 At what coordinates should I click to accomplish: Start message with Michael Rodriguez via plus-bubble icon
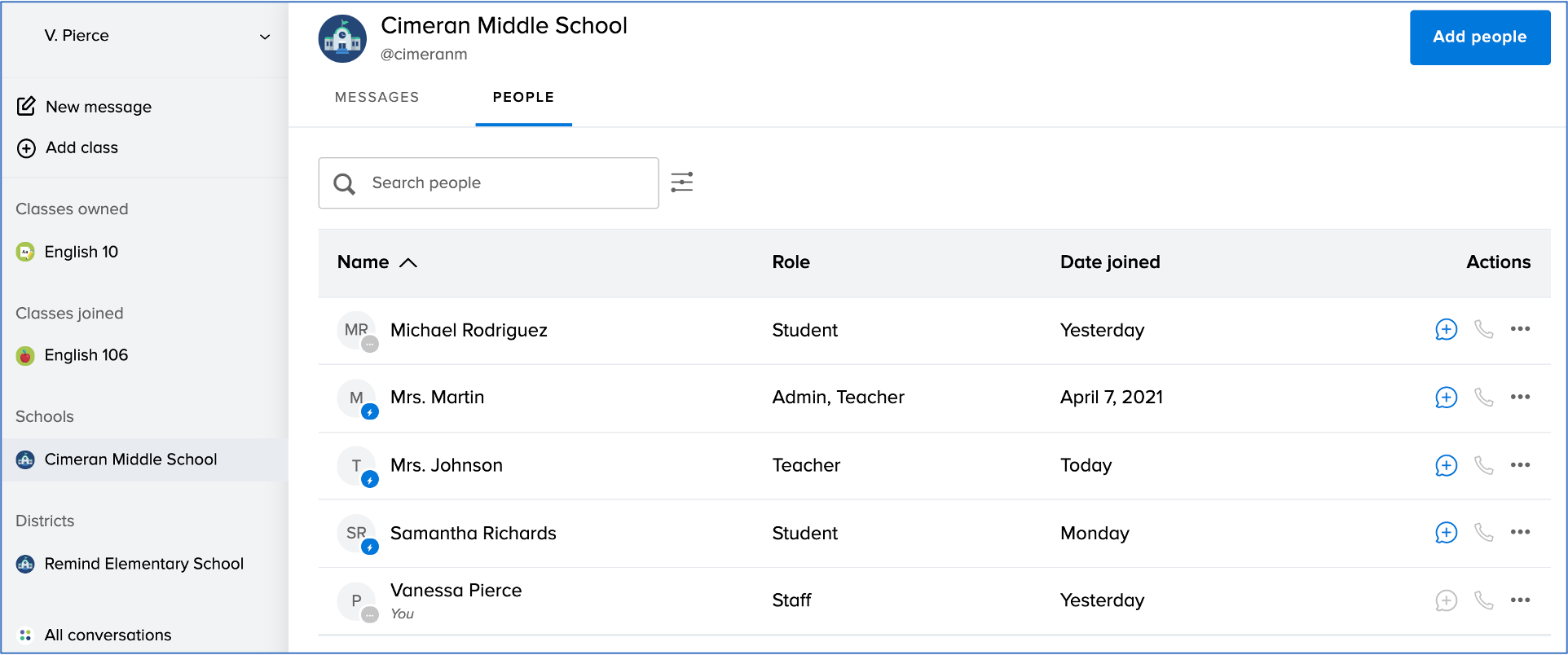[x=1446, y=329]
